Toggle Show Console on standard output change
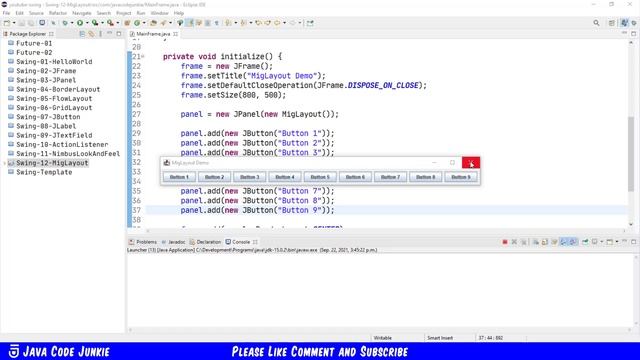Screen dimensions: 640x360 click(564, 242)
